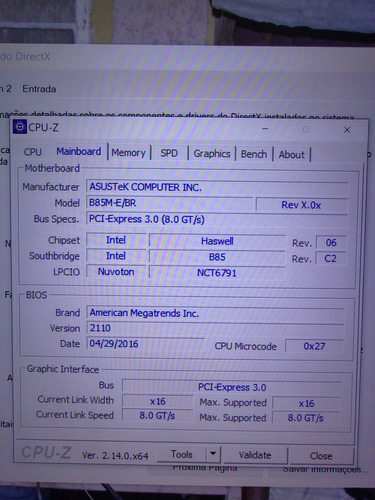Click the BIOS date 04/29/2016

(145, 344)
